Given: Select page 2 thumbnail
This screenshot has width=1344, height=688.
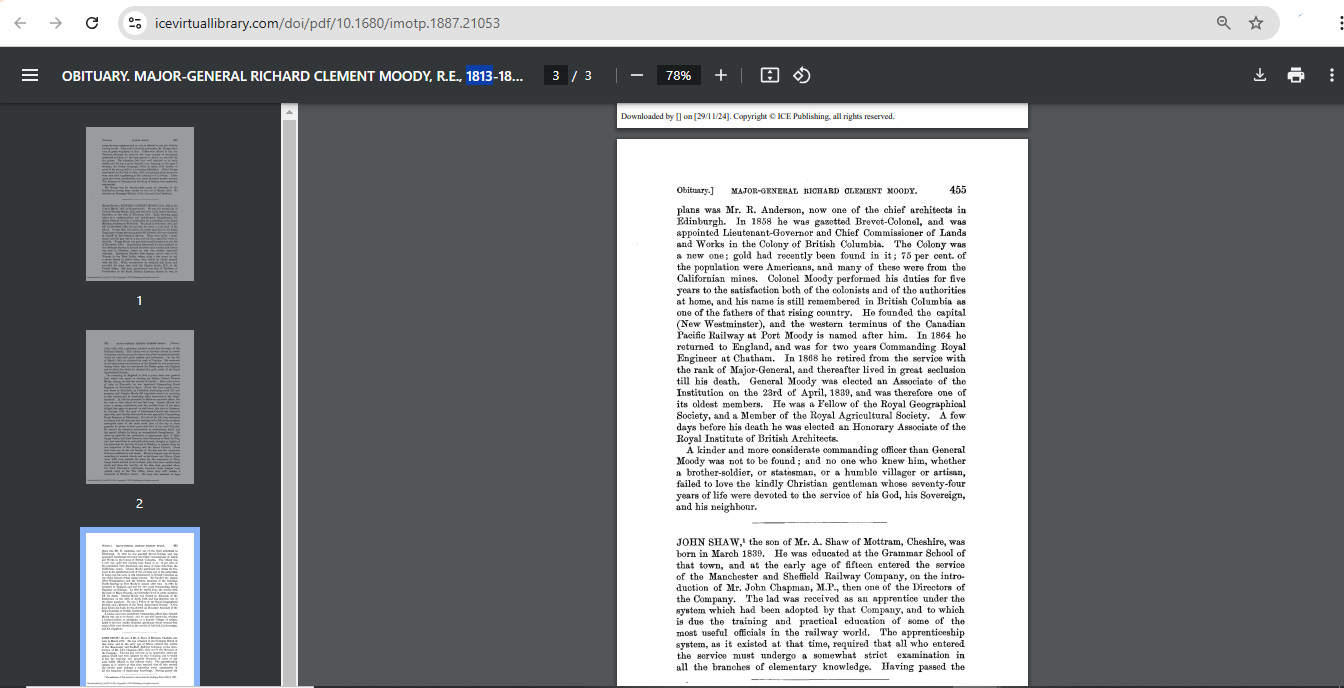Looking at the screenshot, I should pos(140,407).
